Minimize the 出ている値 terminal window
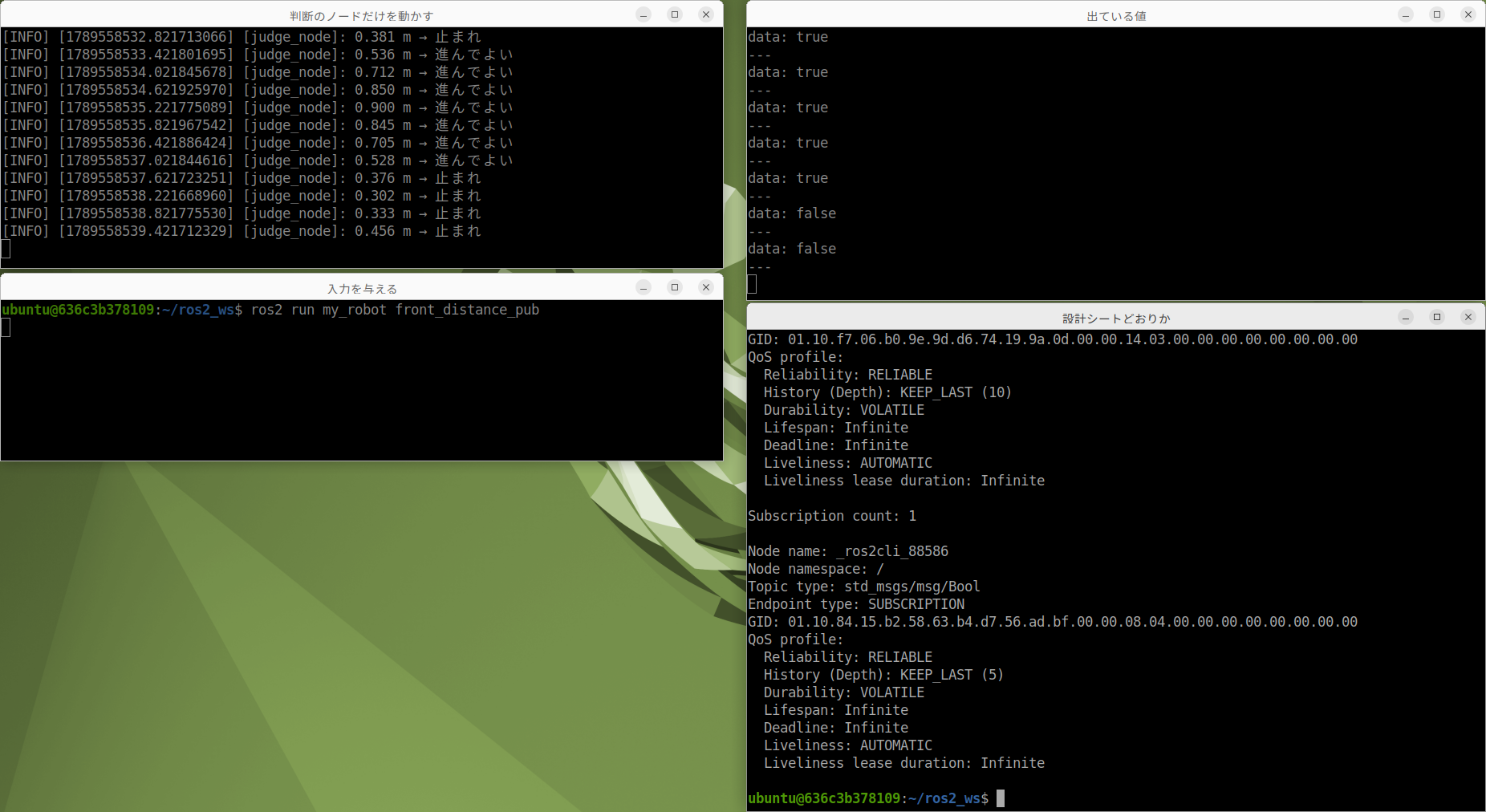Viewport: 1486px width, 812px height. point(1406,14)
